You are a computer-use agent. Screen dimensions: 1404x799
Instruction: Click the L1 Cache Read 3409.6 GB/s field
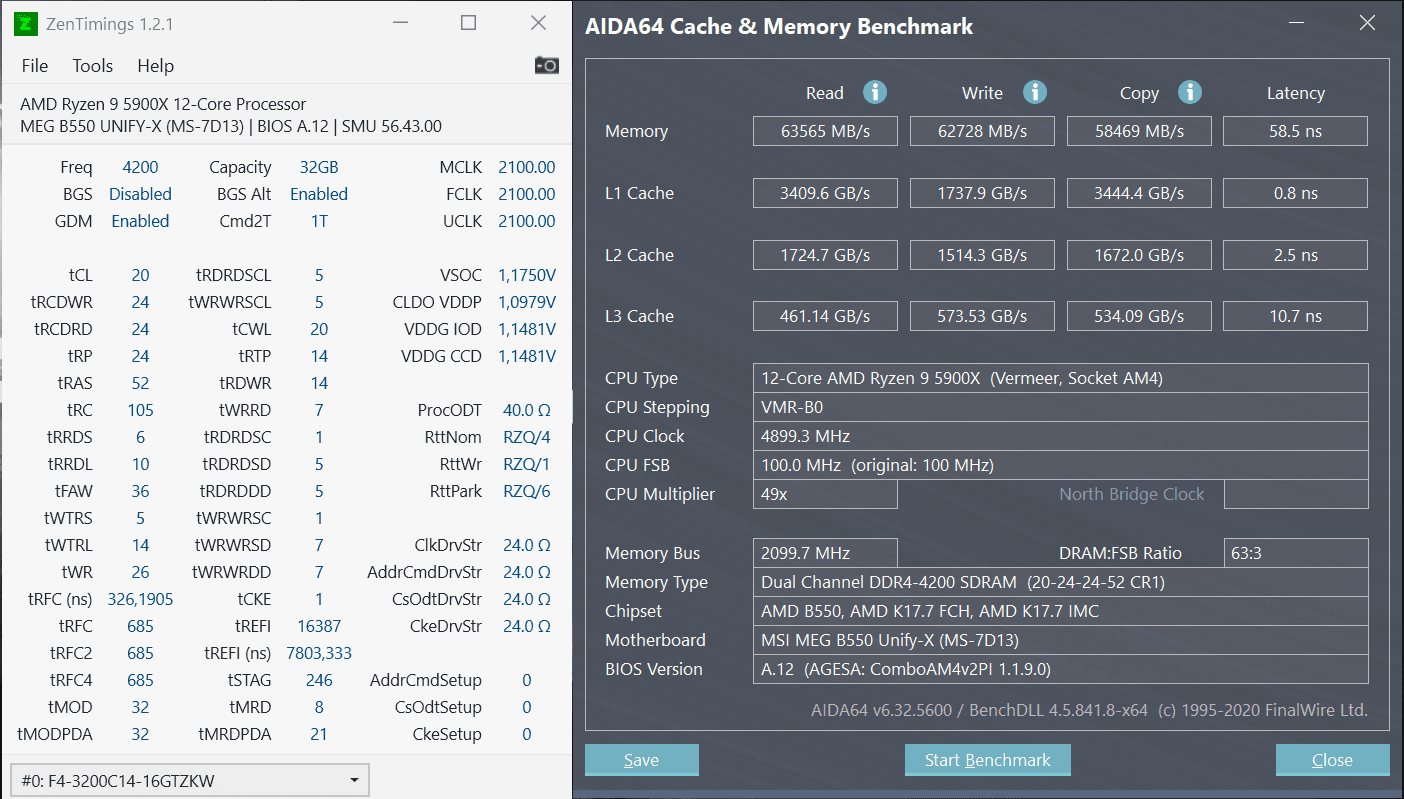pos(825,193)
